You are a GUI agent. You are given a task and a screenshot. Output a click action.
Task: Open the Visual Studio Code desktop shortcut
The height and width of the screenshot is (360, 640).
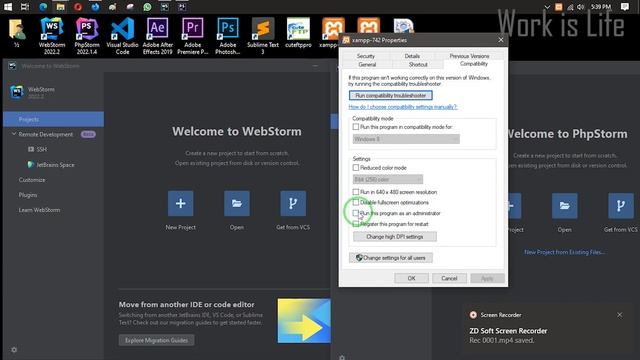click(x=122, y=36)
